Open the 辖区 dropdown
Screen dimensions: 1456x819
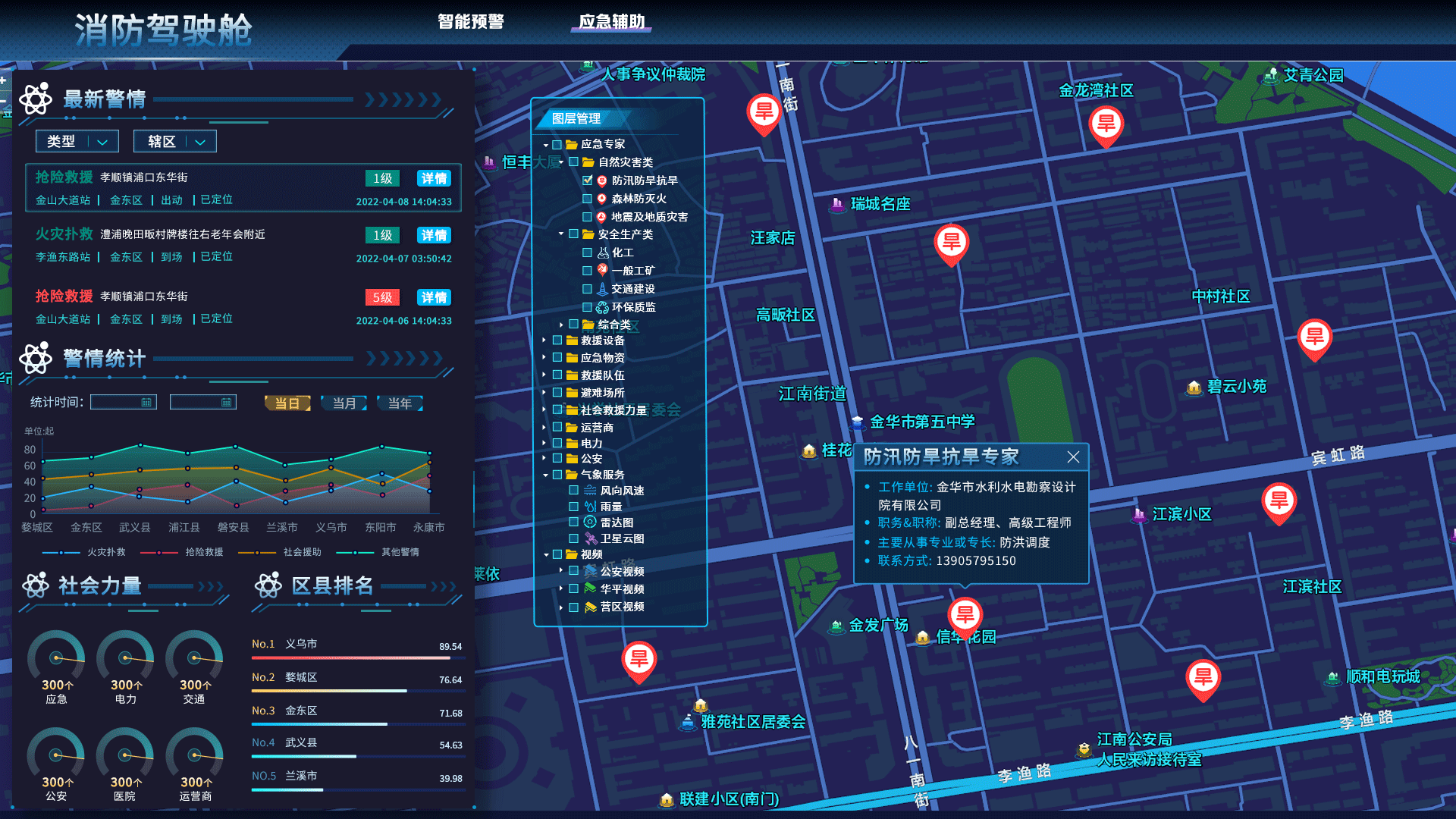click(174, 141)
